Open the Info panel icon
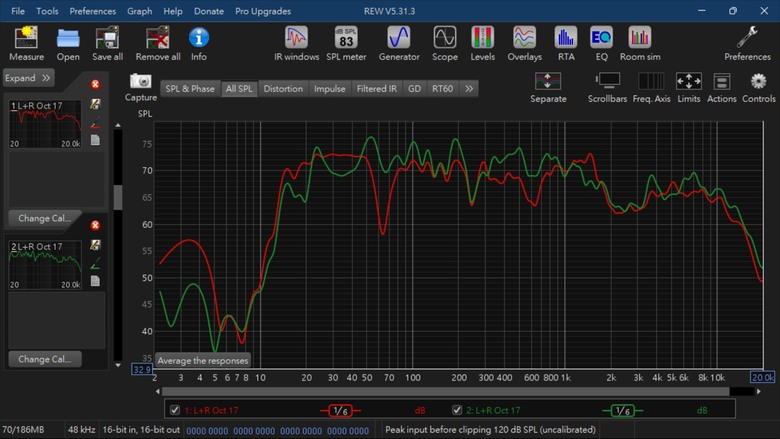 [198, 38]
